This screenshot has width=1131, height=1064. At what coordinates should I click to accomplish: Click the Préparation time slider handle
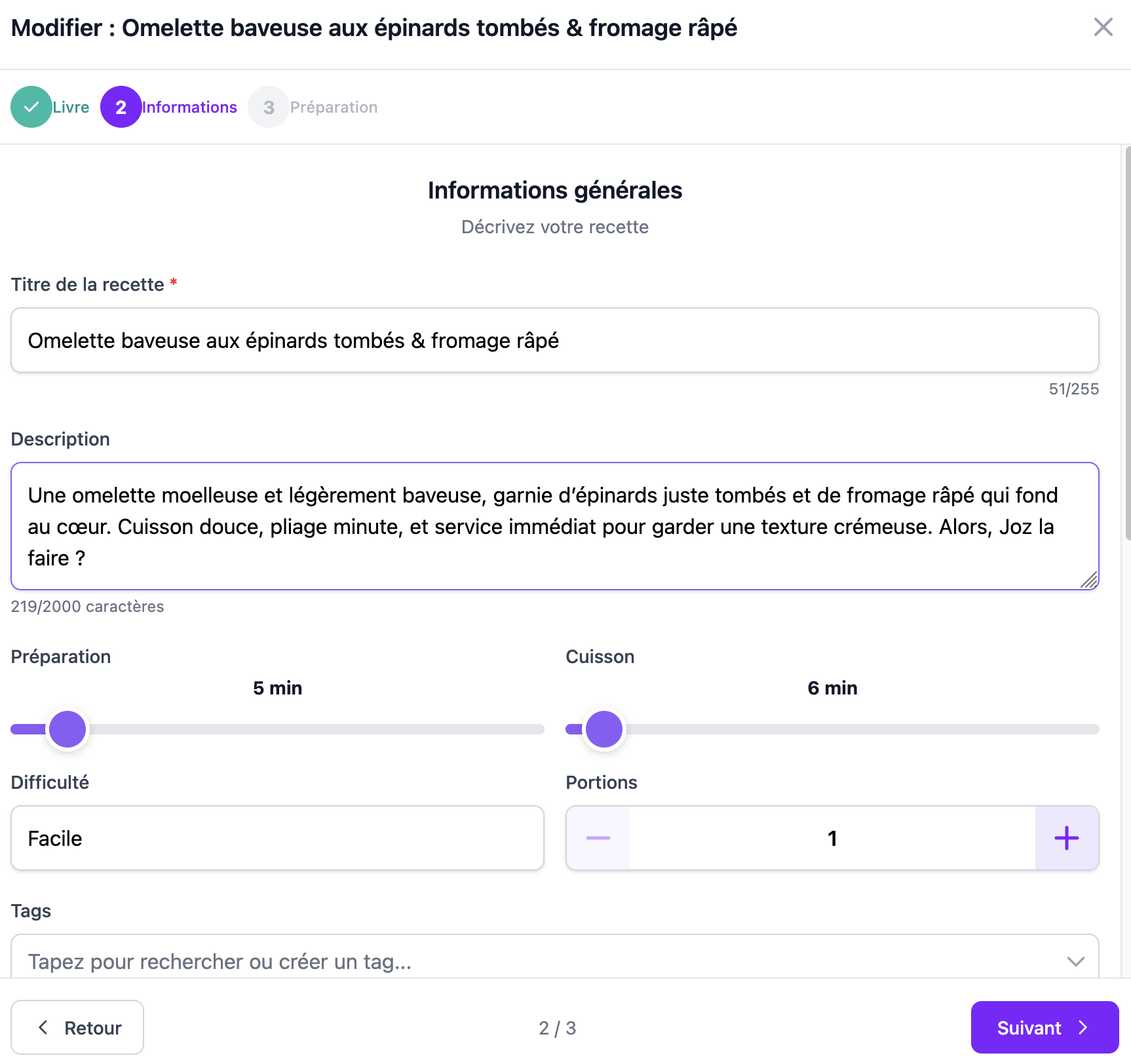click(67, 729)
